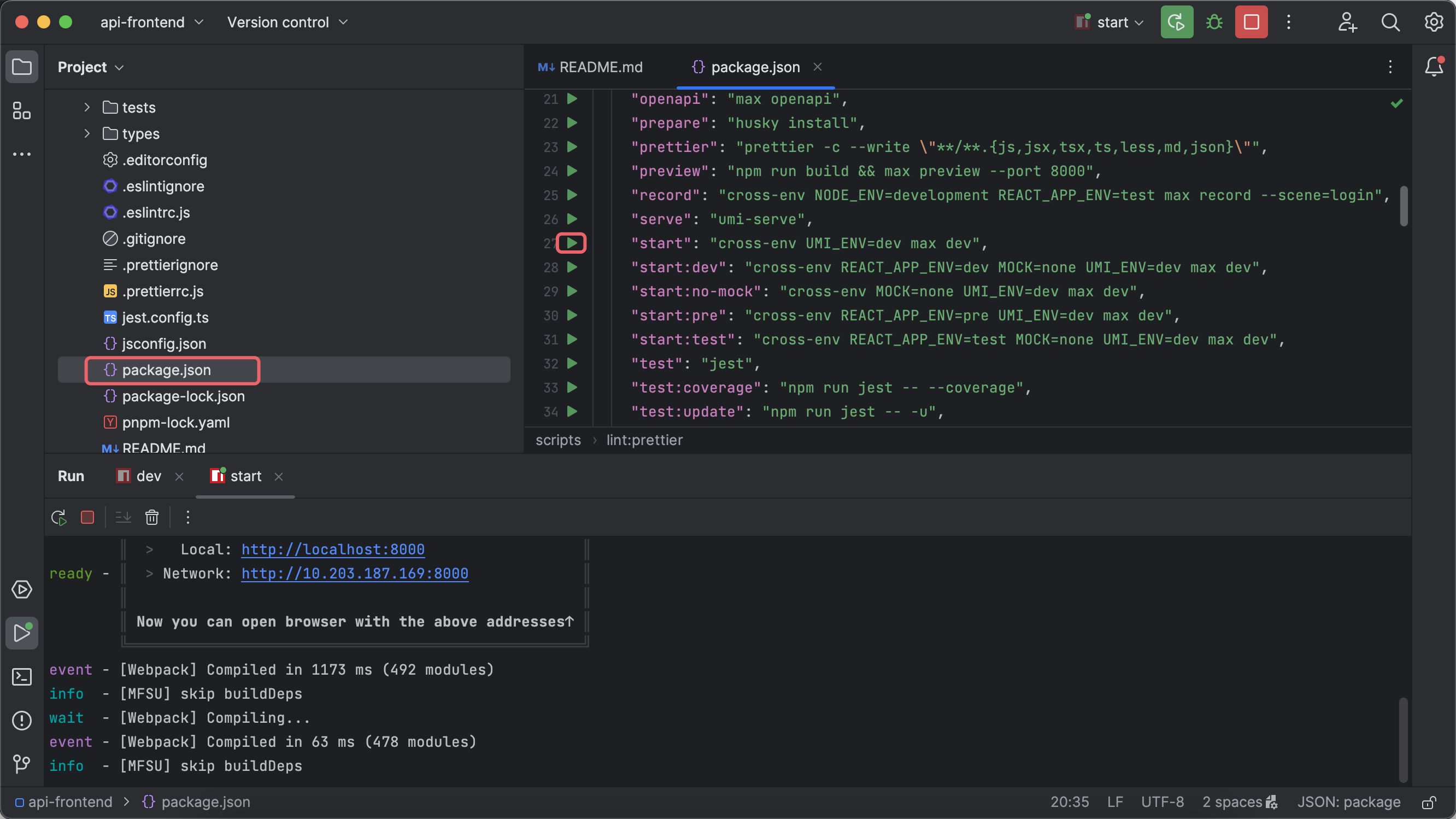Open the localhost:8000 link
1456x819 pixels.
point(333,549)
